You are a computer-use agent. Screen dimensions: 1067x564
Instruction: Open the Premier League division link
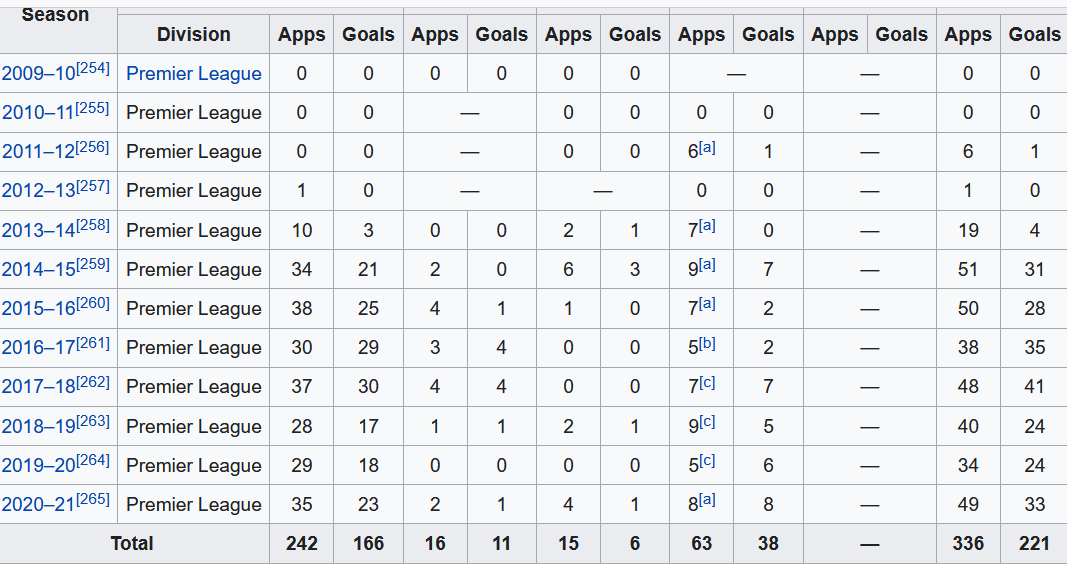(194, 73)
